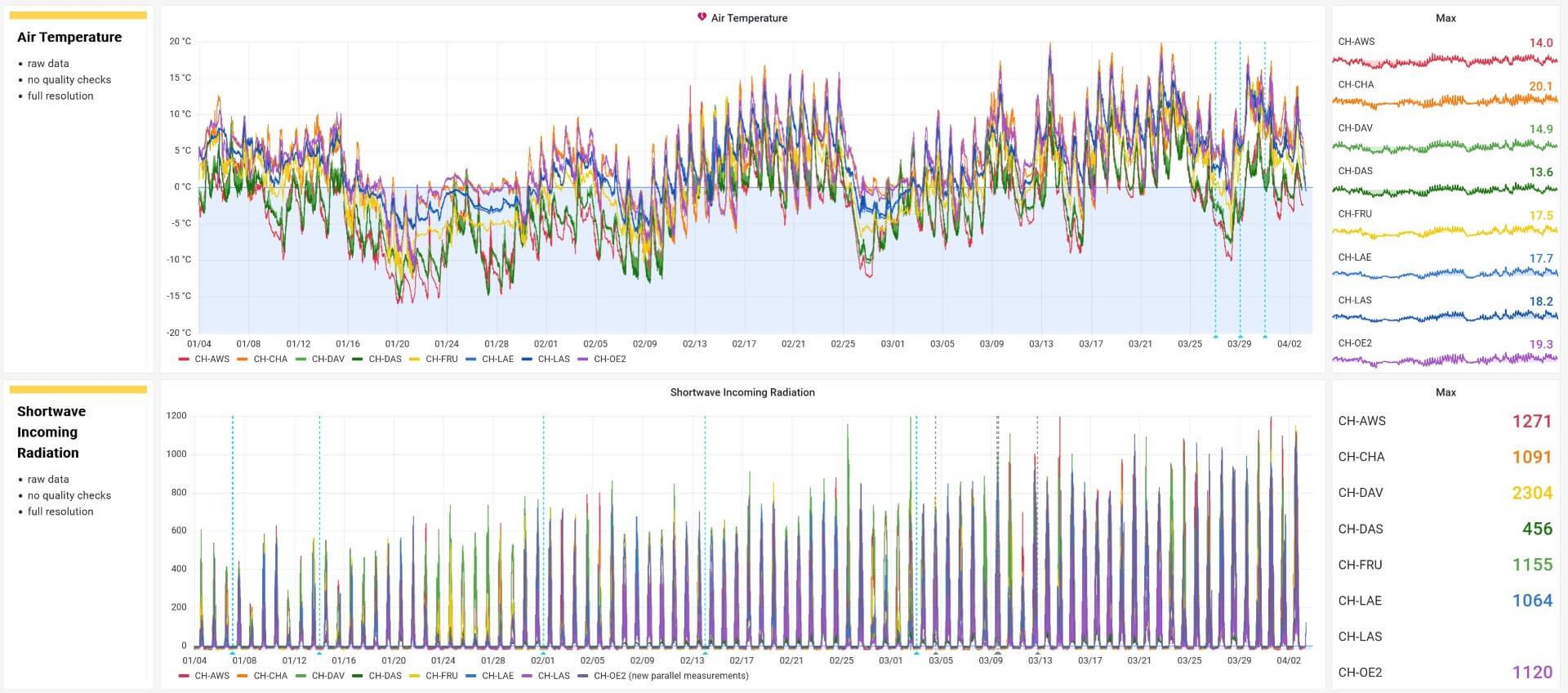Click the green CH-DAV swatch in Radiation legend
Viewport: 1568px width, 693px height.
click(301, 676)
